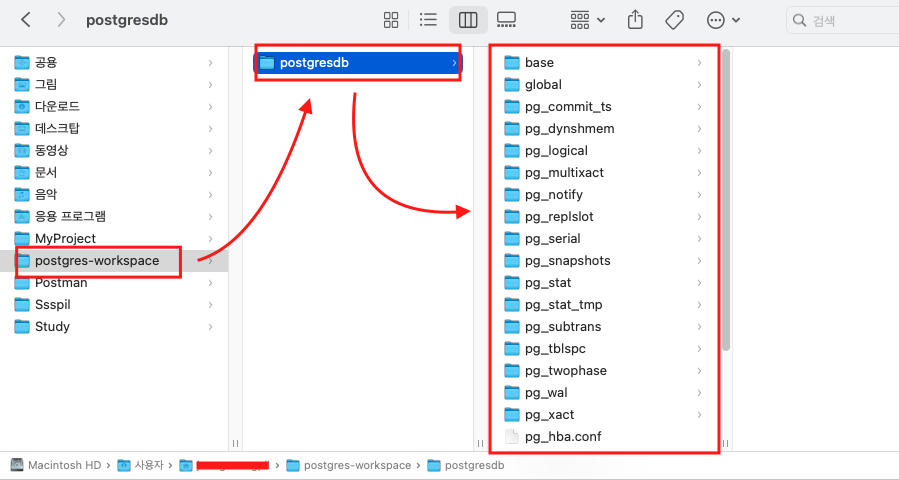Click the Tags toolbar icon
Image resolution: width=899 pixels, height=480 pixels.
point(674,20)
